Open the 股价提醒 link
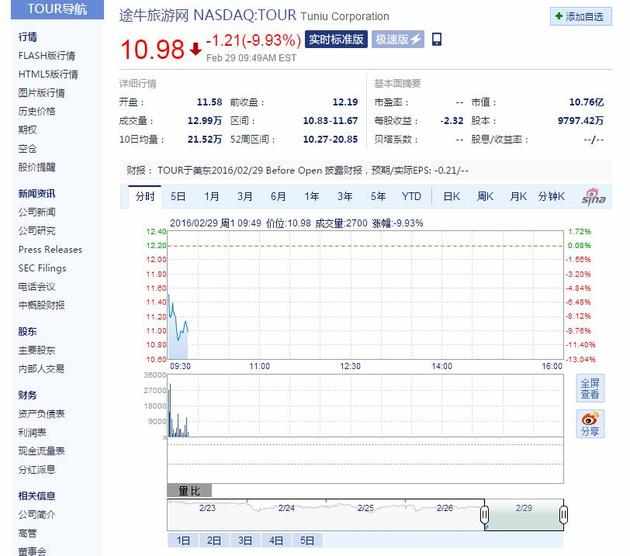Screen dimensions: 630x556 [37, 167]
